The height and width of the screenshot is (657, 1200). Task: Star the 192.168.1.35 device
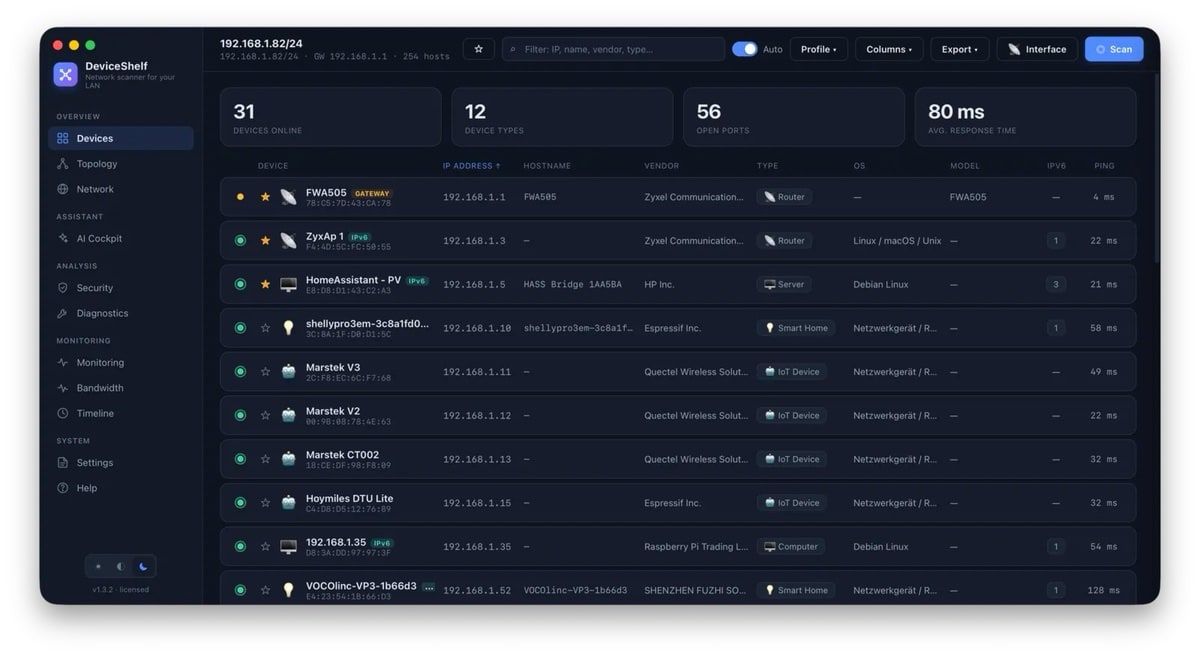coord(265,547)
